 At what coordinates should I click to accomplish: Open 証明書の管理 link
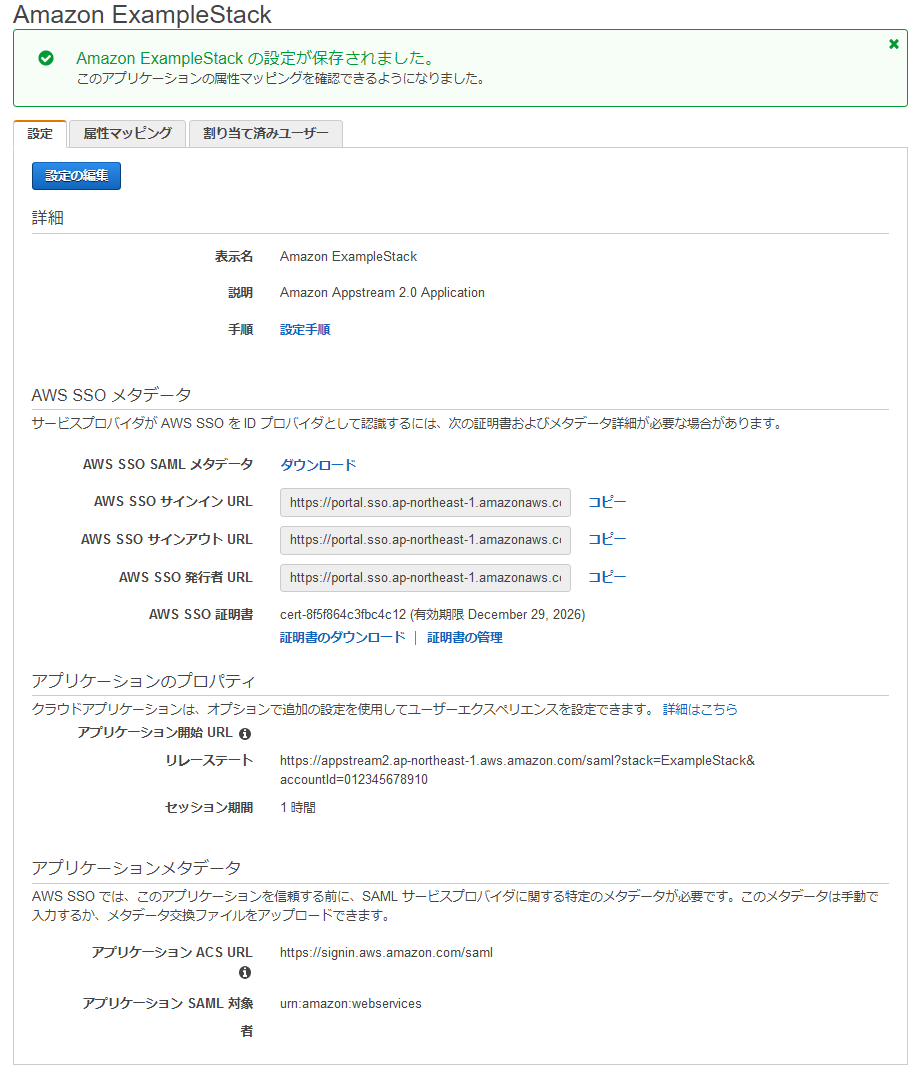click(x=465, y=637)
